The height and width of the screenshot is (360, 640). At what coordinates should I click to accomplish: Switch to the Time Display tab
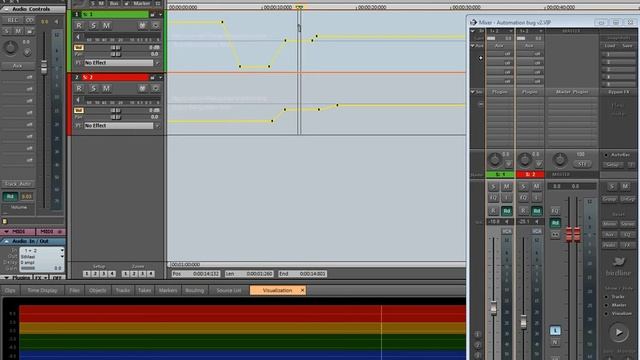42,291
